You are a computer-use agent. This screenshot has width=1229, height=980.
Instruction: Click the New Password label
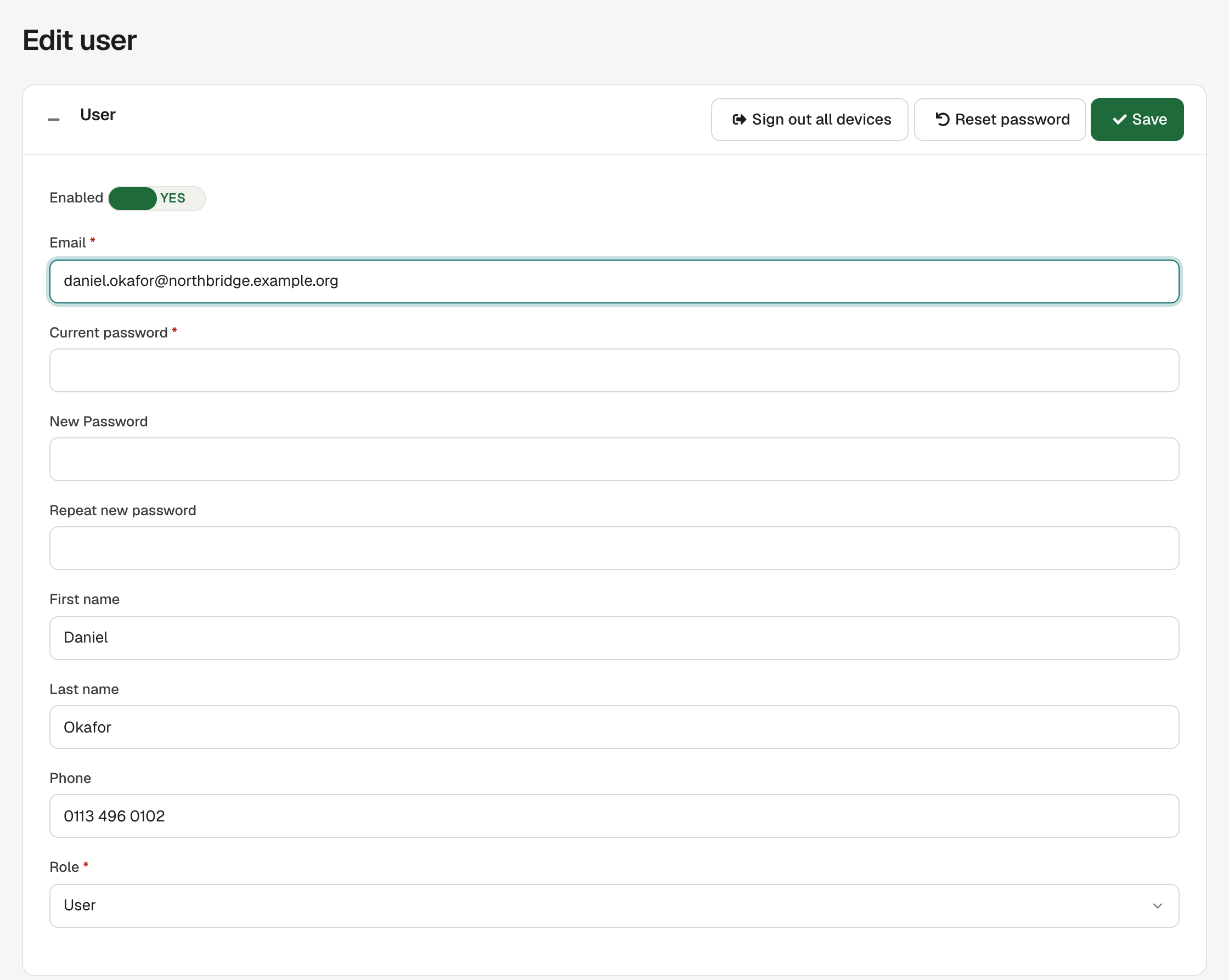99,421
